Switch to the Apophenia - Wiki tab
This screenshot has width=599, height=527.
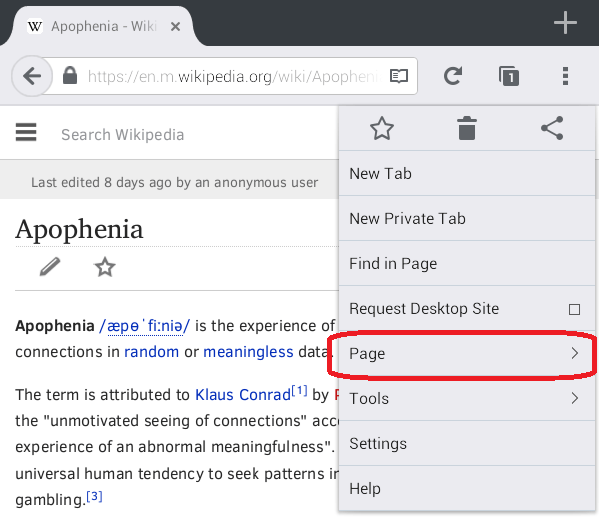(103, 26)
